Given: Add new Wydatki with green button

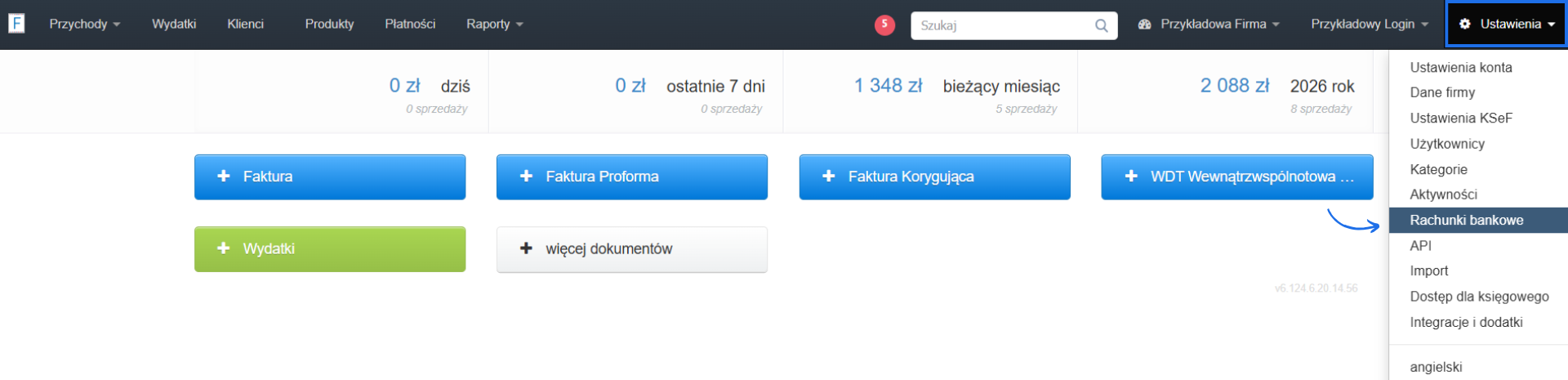Looking at the screenshot, I should point(330,249).
